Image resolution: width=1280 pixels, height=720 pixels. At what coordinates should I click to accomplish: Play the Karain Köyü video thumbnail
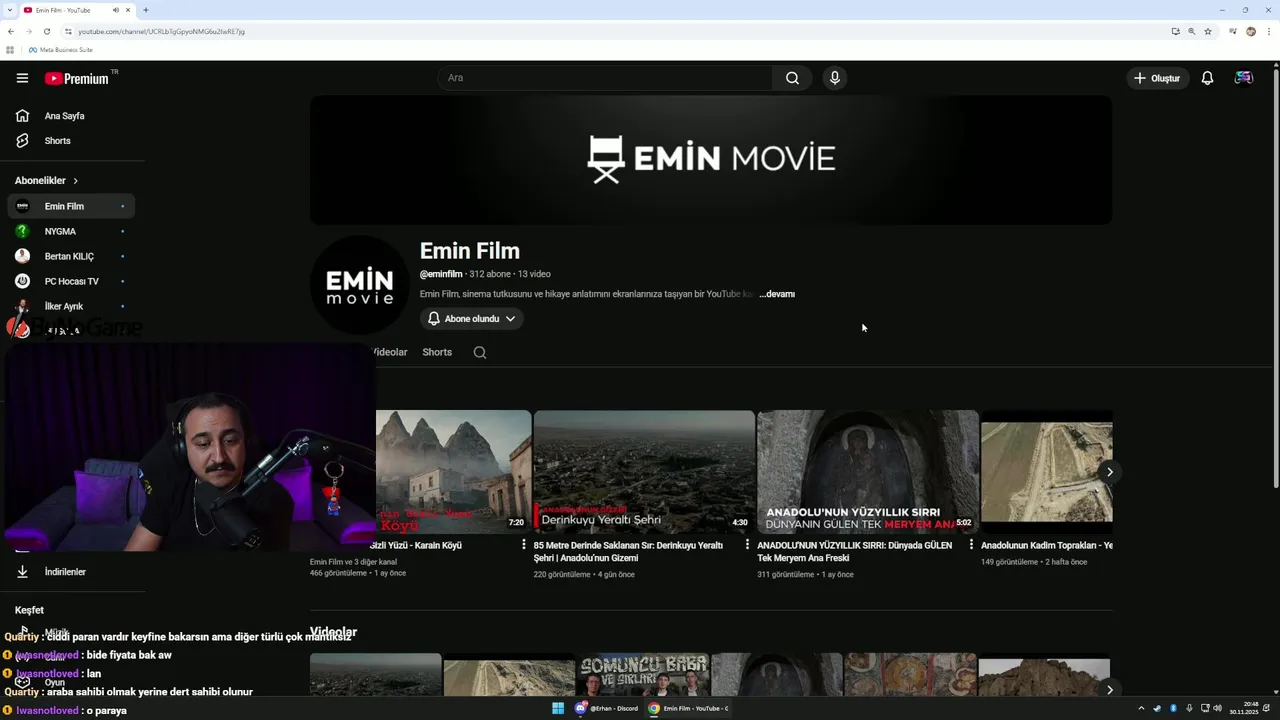[x=453, y=471]
